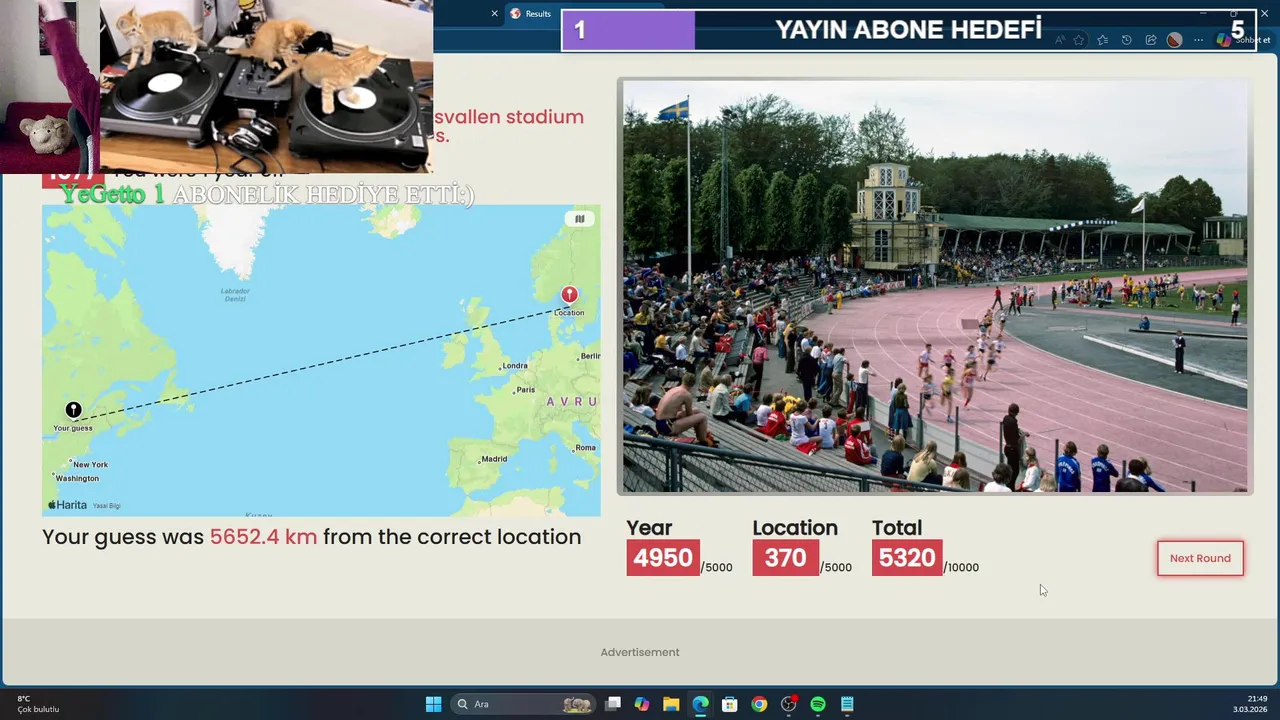Click the taskbar search box Ara
The height and width of the screenshot is (720, 1280).
point(523,704)
